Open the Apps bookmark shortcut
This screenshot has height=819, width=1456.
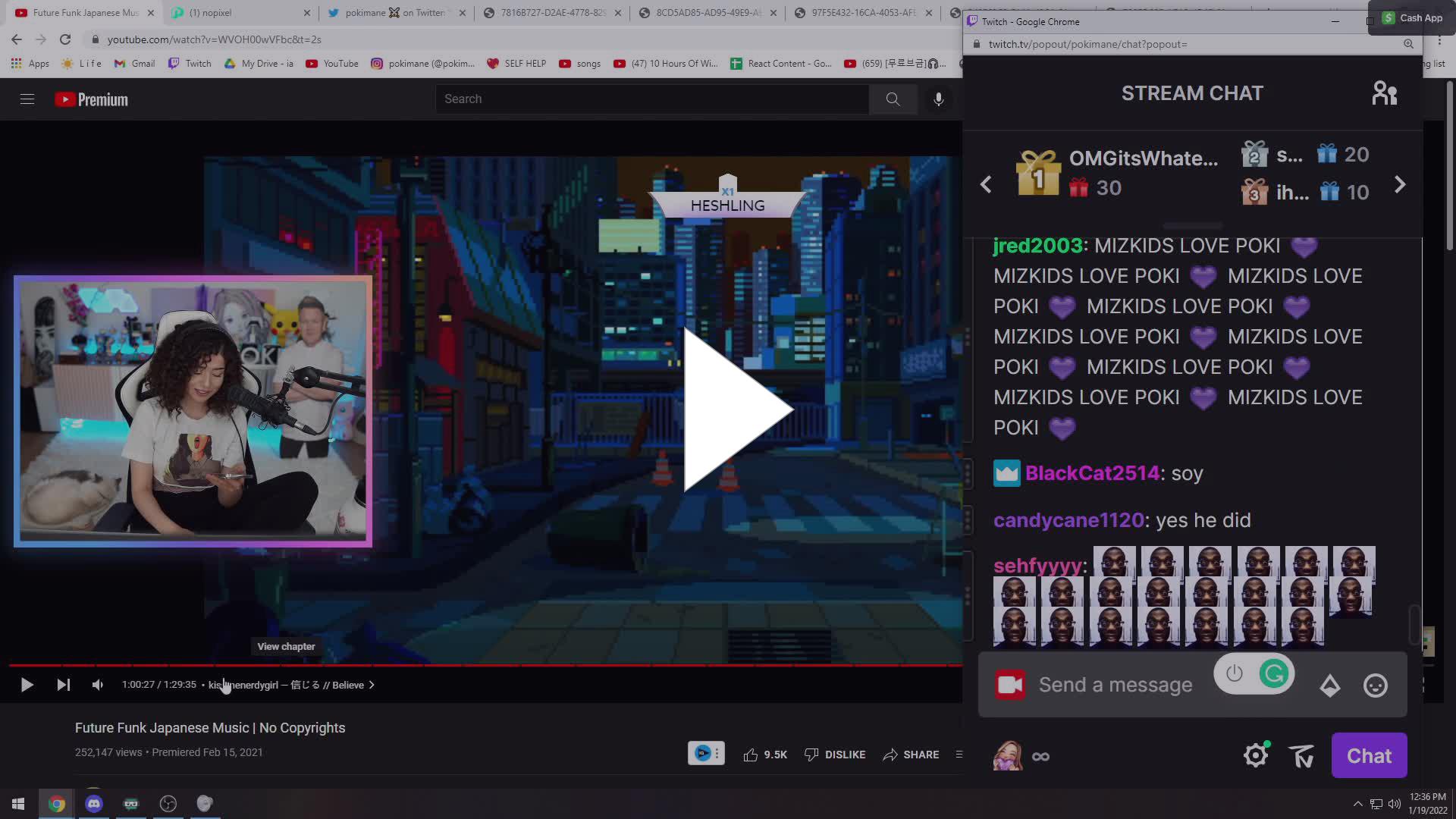30,64
